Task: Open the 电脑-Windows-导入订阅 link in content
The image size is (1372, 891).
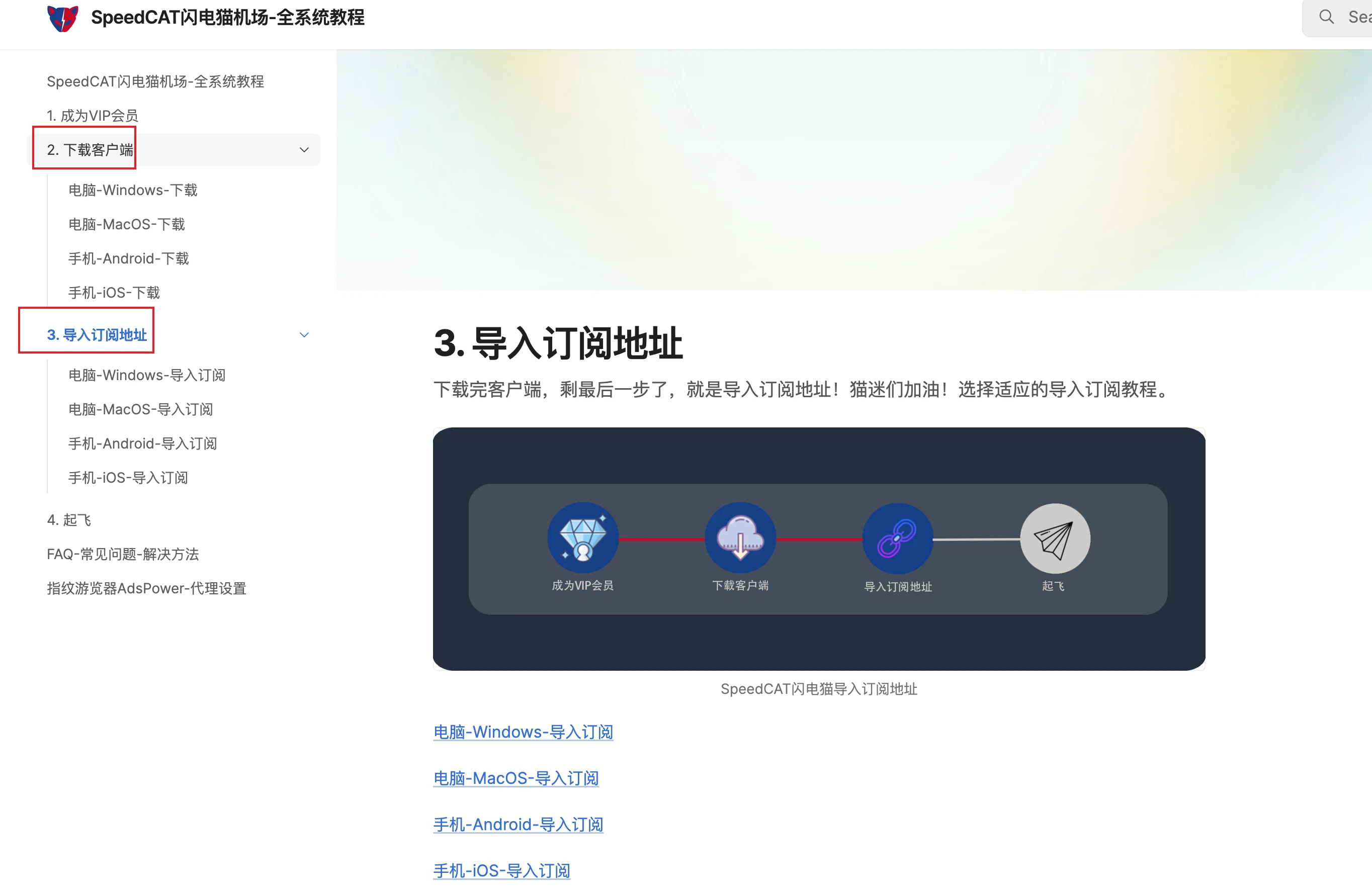Action: coord(523,732)
